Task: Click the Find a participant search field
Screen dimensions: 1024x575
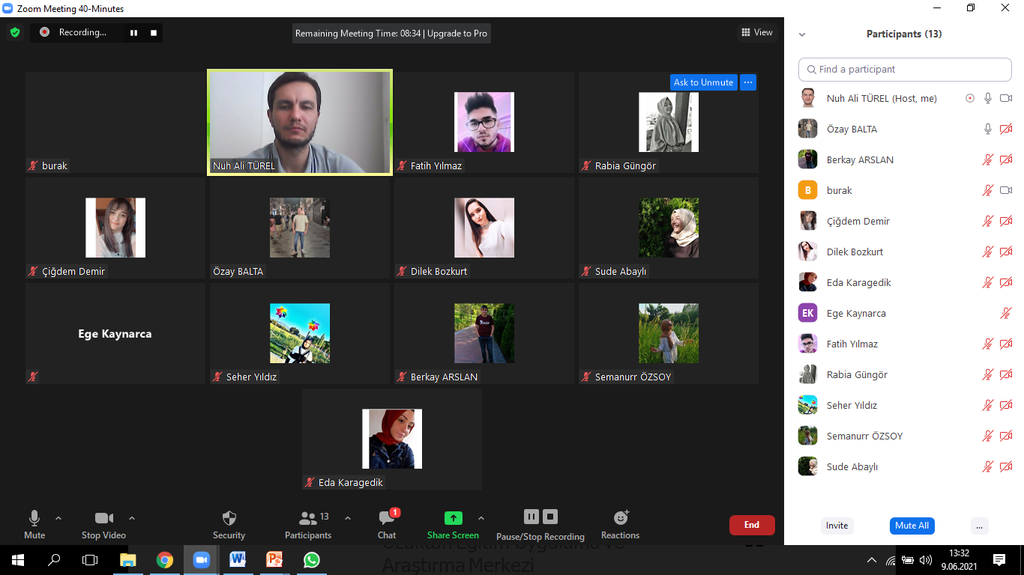Action: 905,69
